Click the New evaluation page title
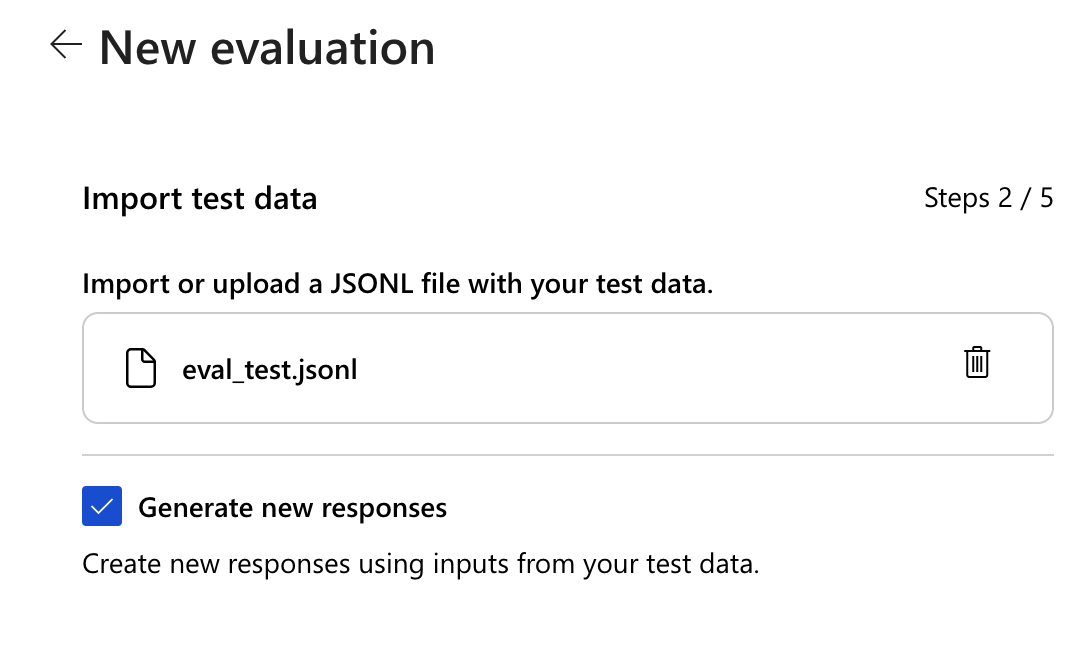The height and width of the screenshot is (646, 1090). [267, 48]
